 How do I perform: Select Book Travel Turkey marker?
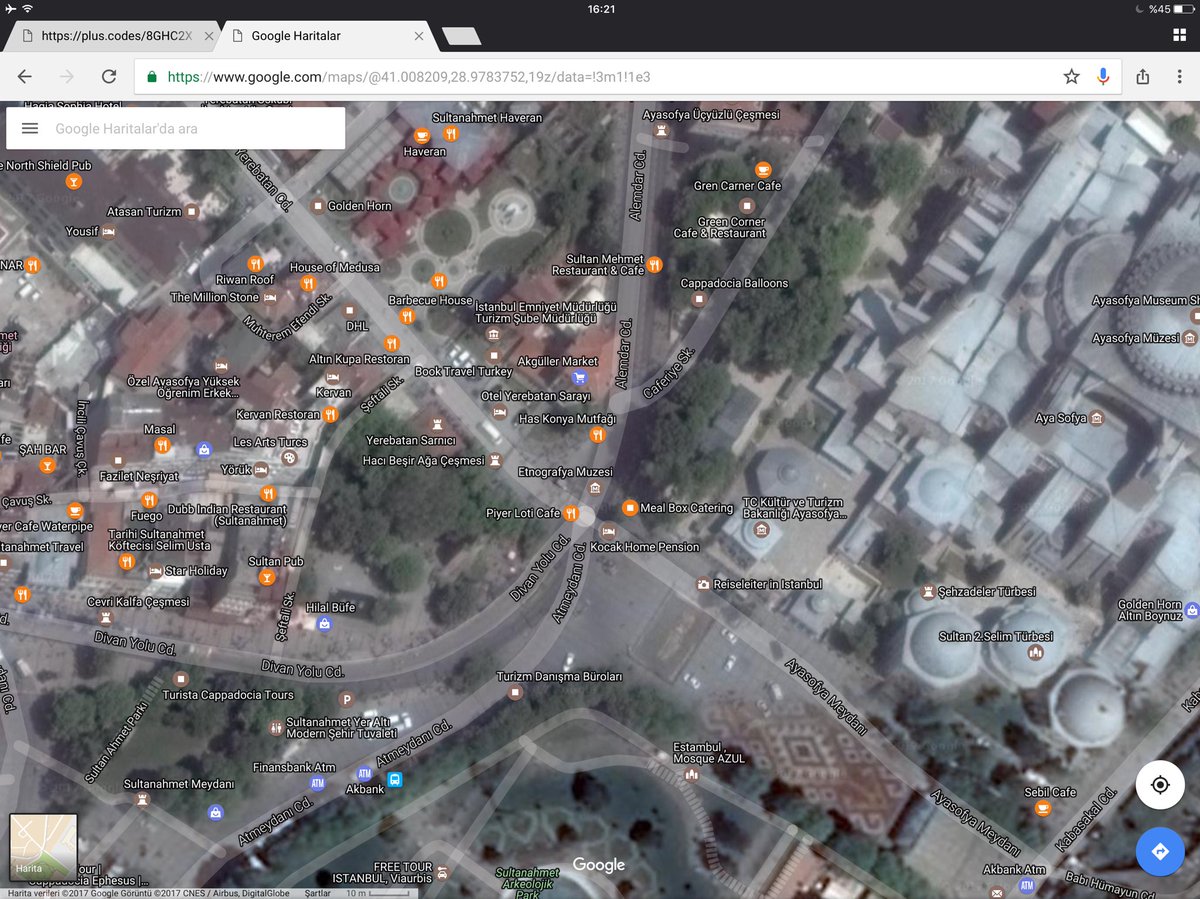point(493,355)
